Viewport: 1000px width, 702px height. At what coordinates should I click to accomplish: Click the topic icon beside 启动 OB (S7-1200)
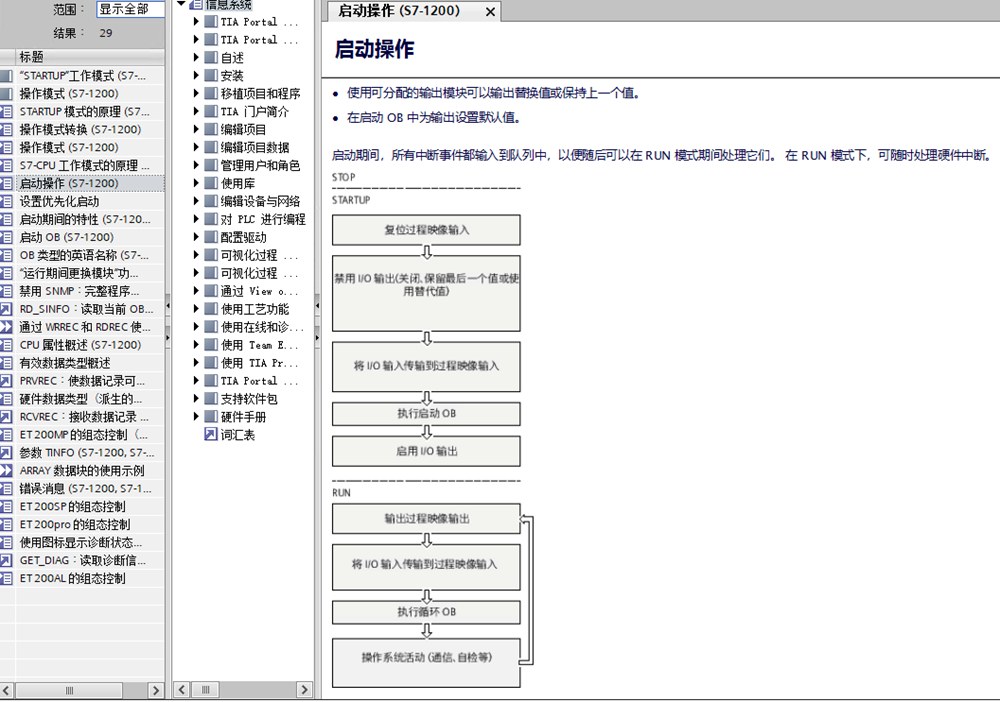6,237
